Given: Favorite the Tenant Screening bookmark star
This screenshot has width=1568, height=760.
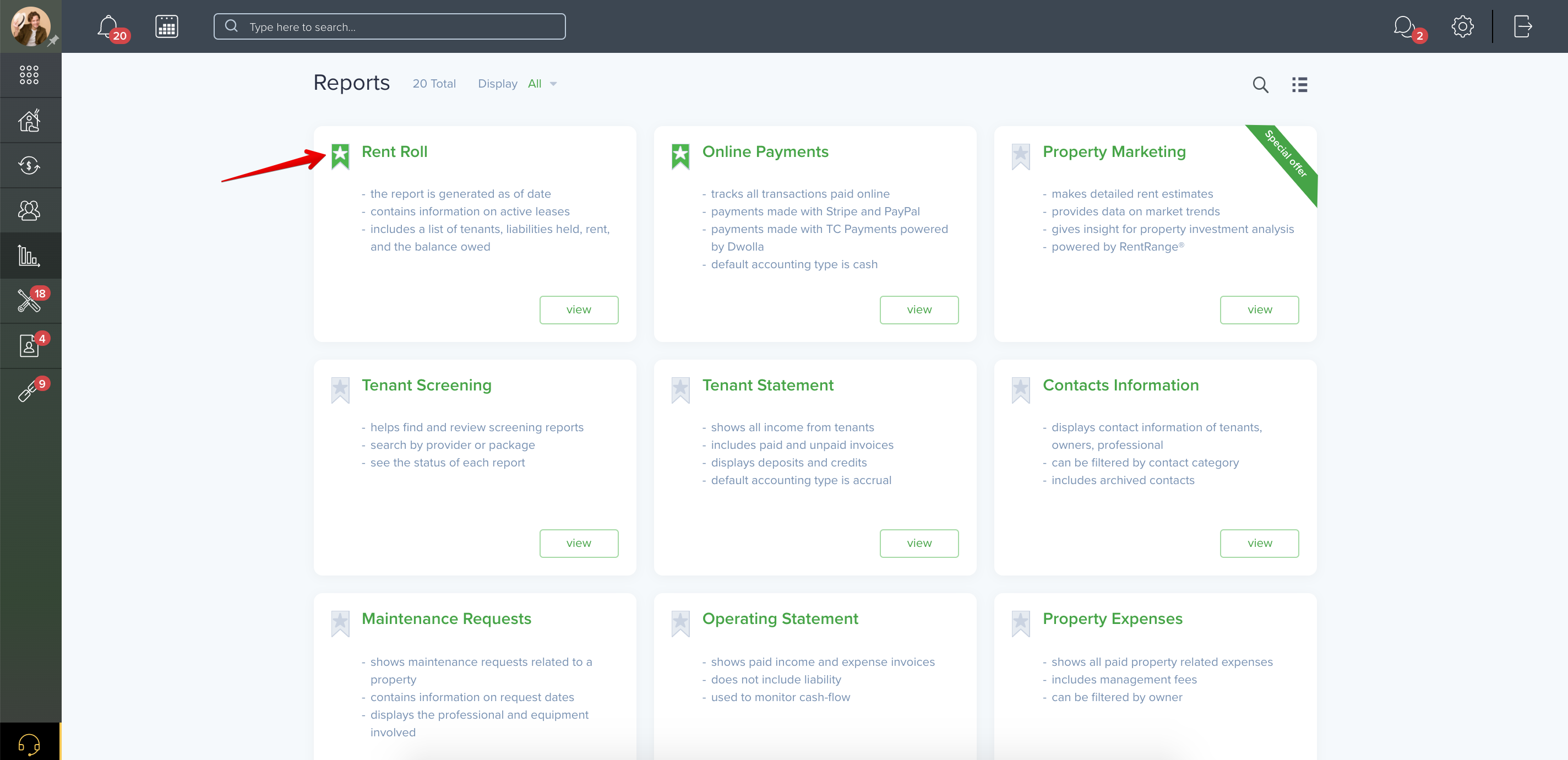Looking at the screenshot, I should pyautogui.click(x=340, y=390).
